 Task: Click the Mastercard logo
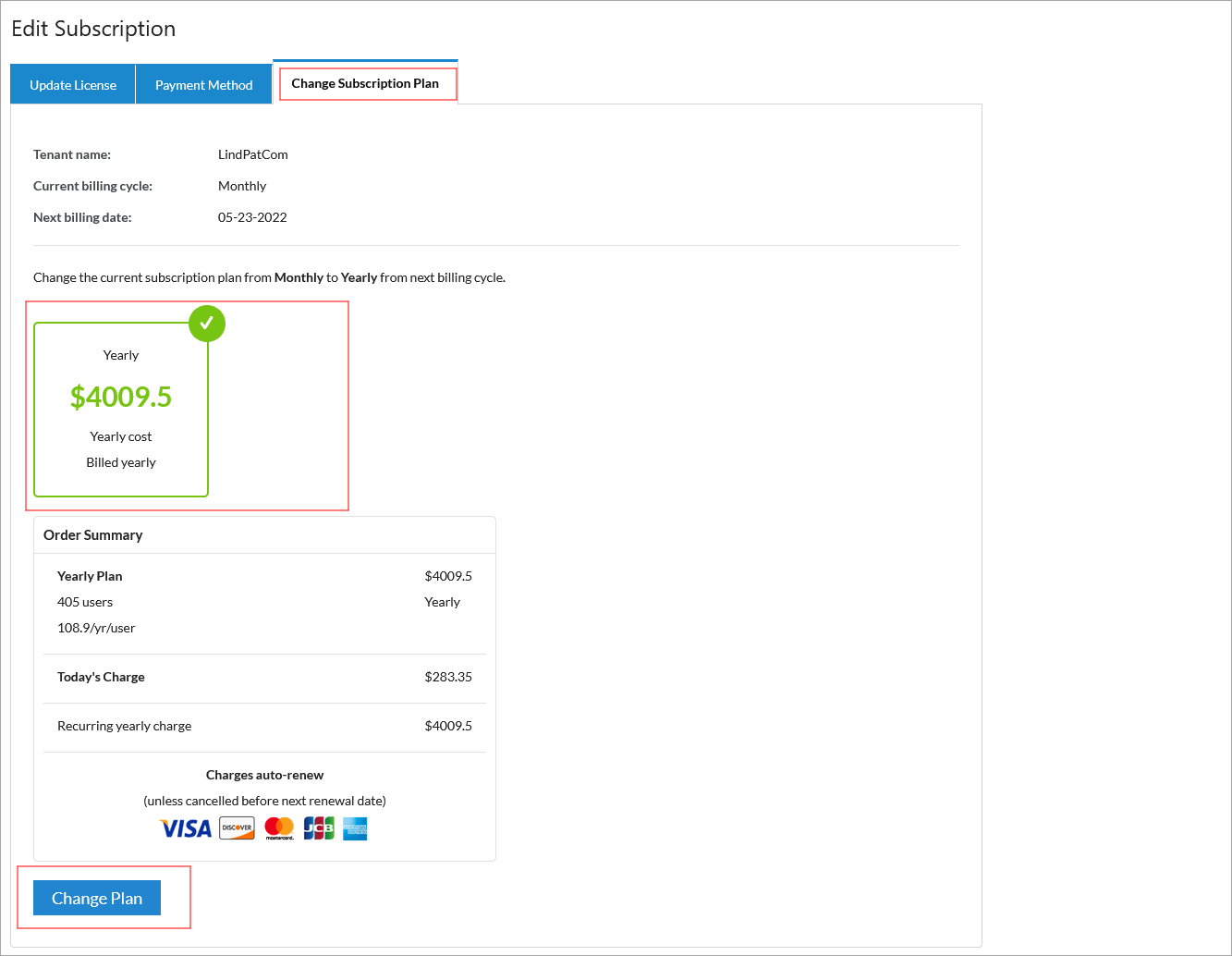click(x=279, y=828)
